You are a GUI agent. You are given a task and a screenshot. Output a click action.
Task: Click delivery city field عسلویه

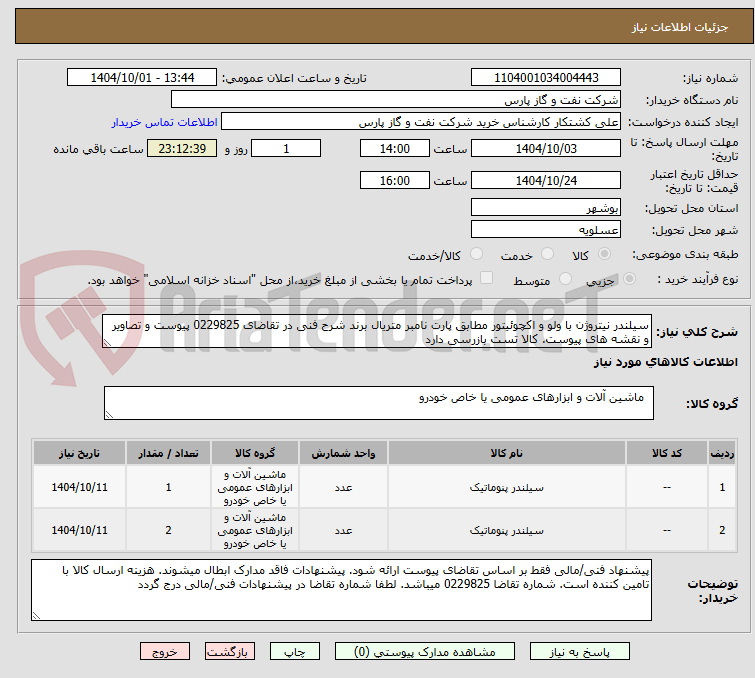click(x=546, y=230)
